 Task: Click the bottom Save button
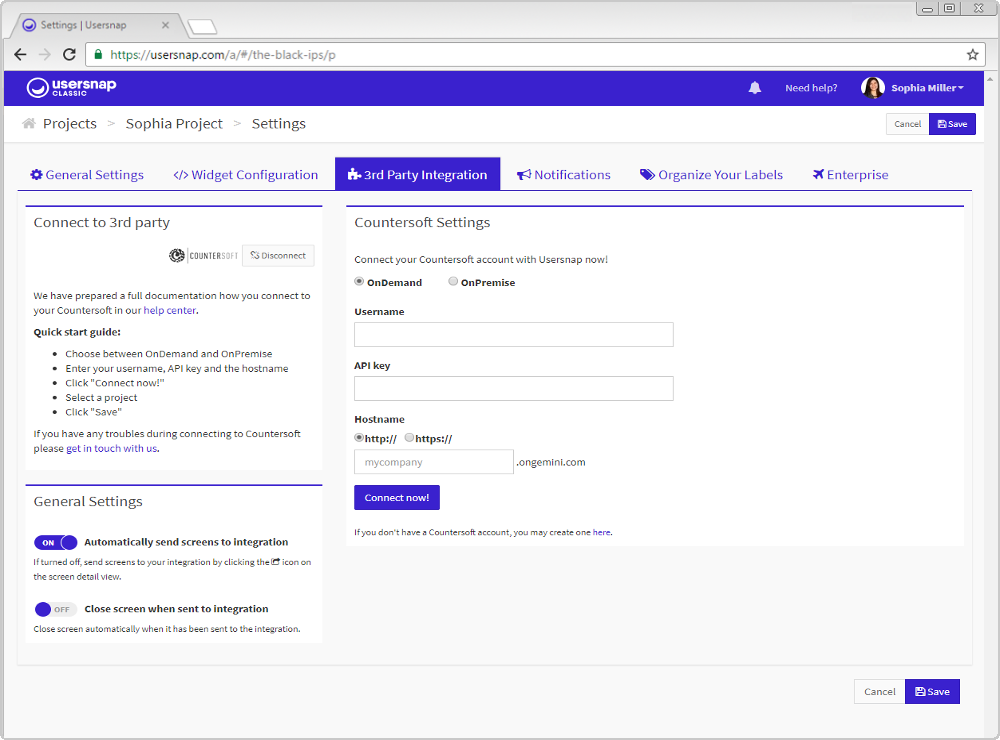932,692
